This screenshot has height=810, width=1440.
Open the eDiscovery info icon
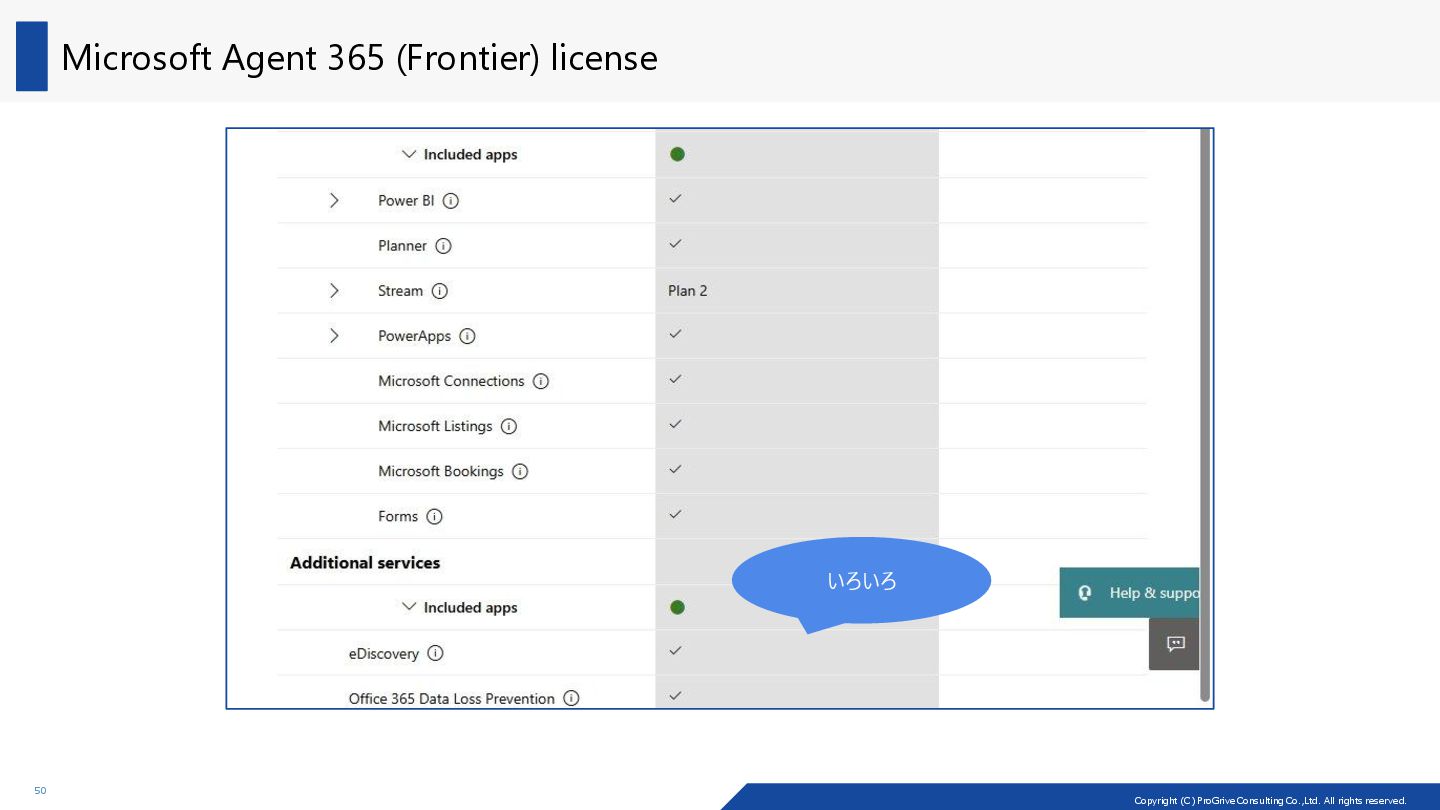435,653
